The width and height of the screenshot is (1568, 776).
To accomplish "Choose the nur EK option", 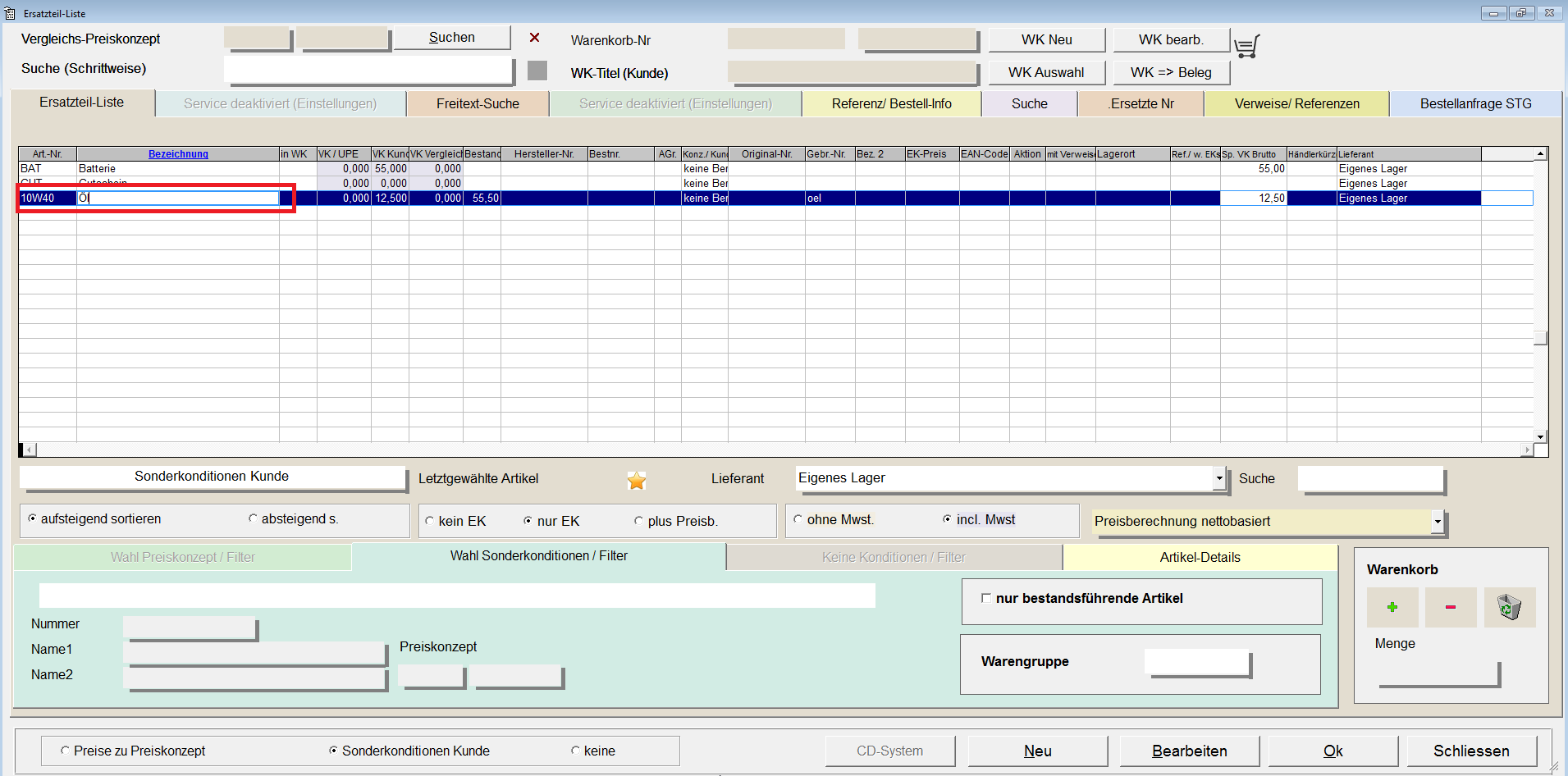I will (528, 521).
